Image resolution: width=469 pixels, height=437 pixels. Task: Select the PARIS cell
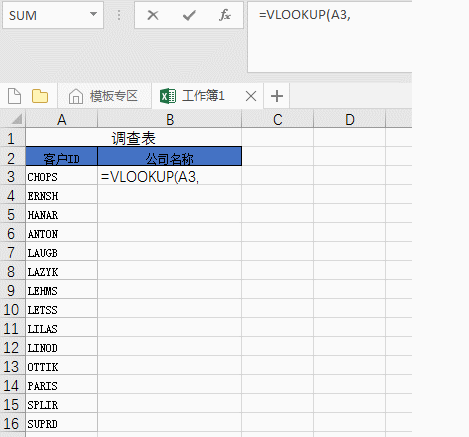[62, 385]
